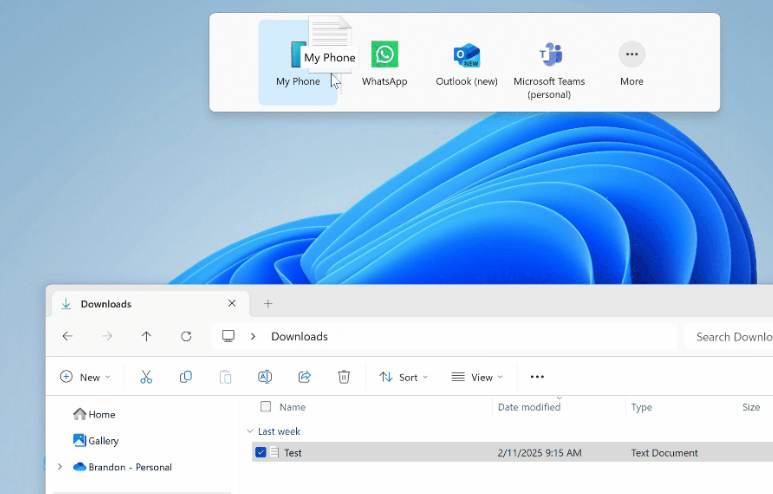Select the Test file name

coord(292,453)
